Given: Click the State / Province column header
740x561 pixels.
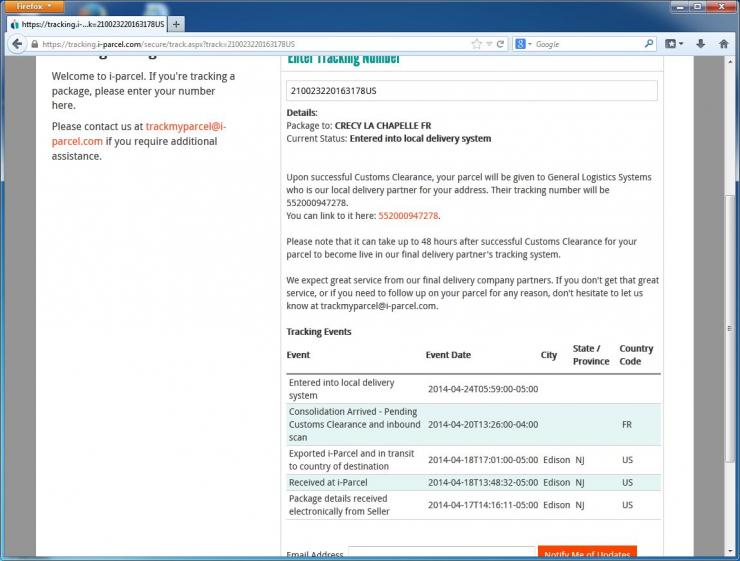Looking at the screenshot, I should [x=591, y=355].
